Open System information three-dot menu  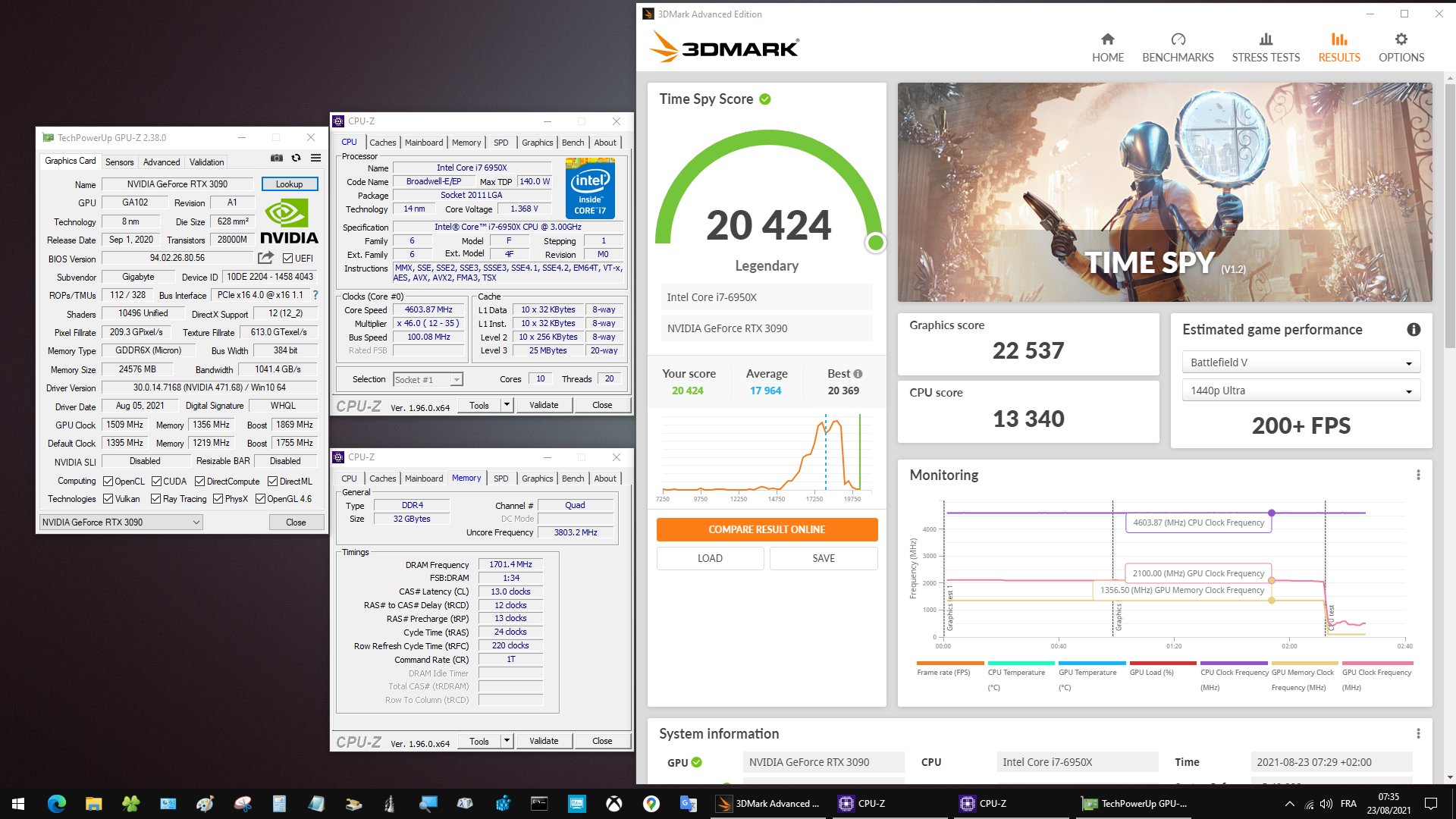coord(1418,733)
